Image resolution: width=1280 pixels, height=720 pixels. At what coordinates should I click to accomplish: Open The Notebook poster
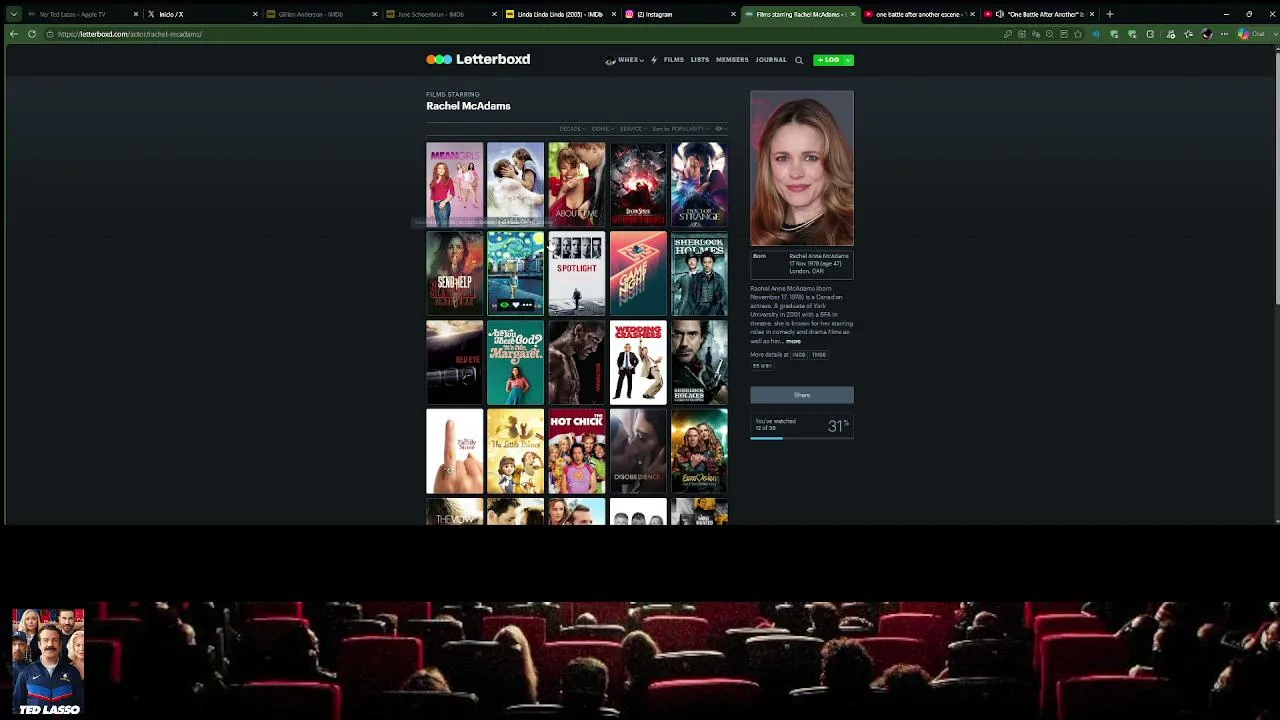tap(516, 185)
